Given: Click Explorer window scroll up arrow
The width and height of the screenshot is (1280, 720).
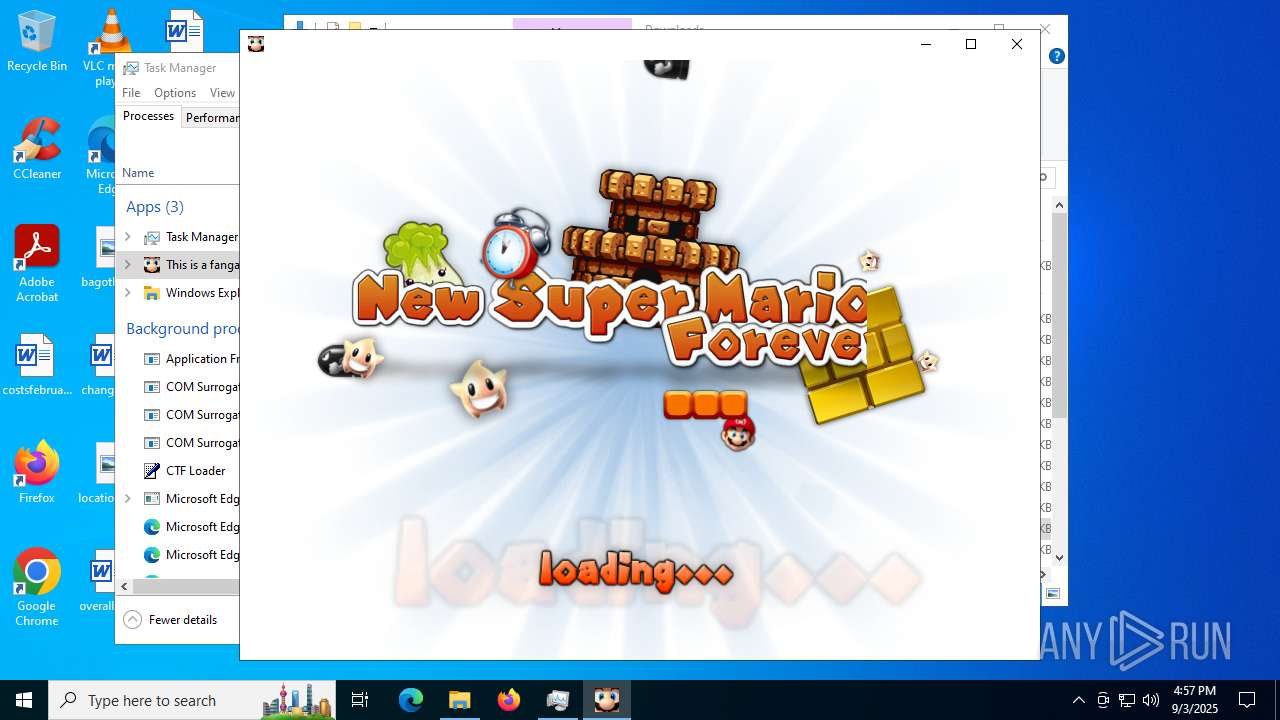Looking at the screenshot, I should click(1060, 205).
